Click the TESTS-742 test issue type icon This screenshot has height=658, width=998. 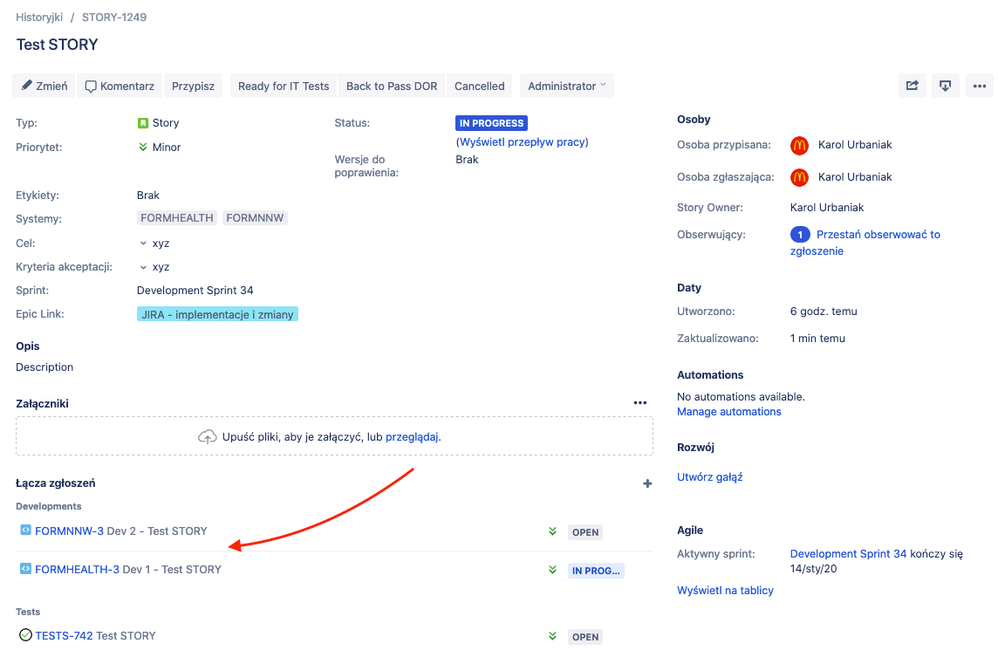click(x=25, y=634)
